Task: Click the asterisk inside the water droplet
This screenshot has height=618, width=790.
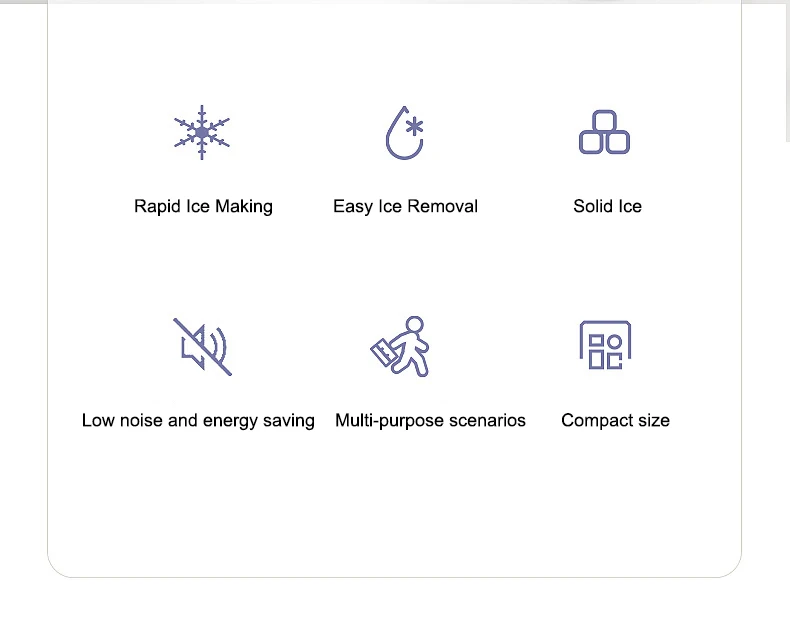Action: [414, 127]
